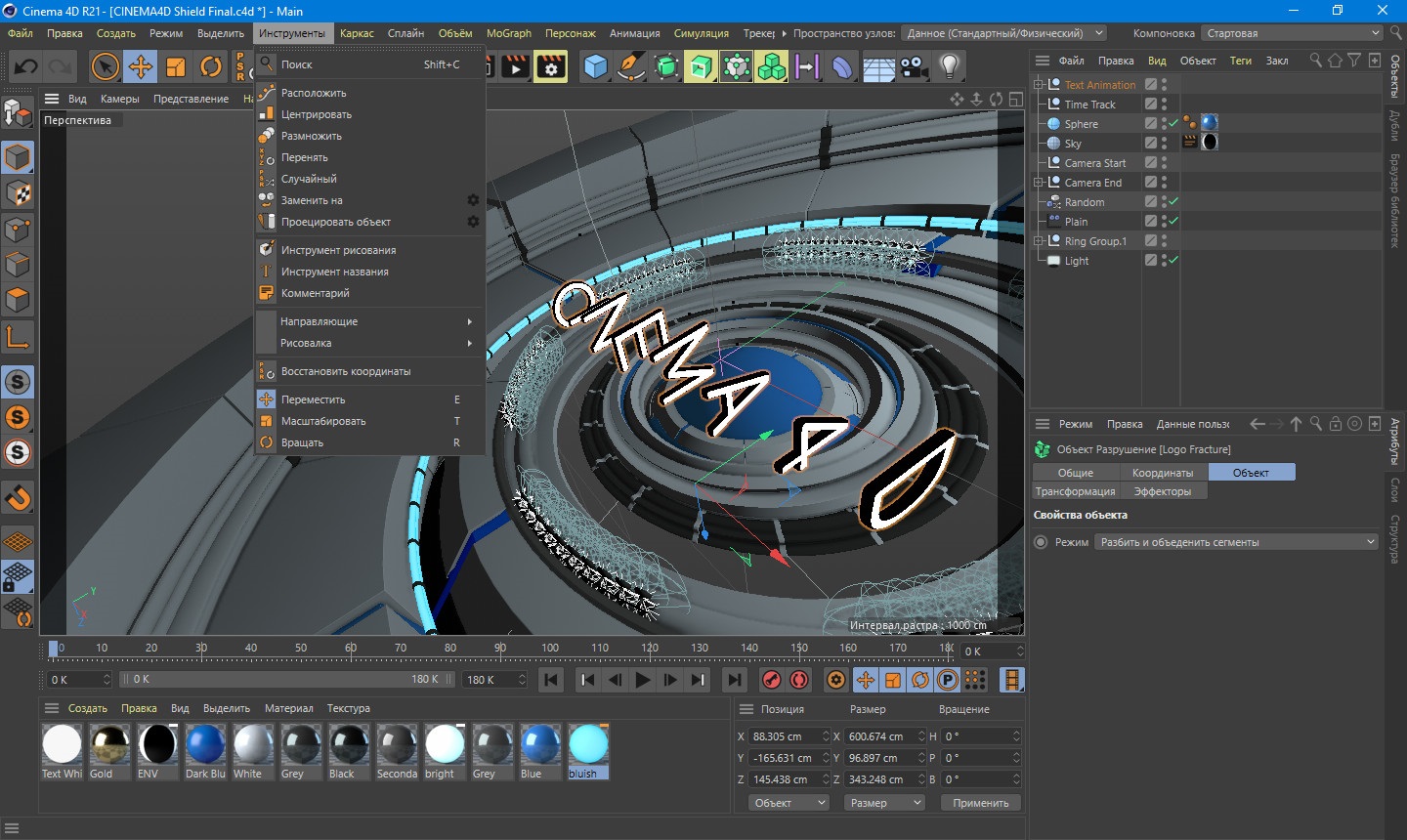Expand the Text Animation object tree

(x=1038, y=85)
